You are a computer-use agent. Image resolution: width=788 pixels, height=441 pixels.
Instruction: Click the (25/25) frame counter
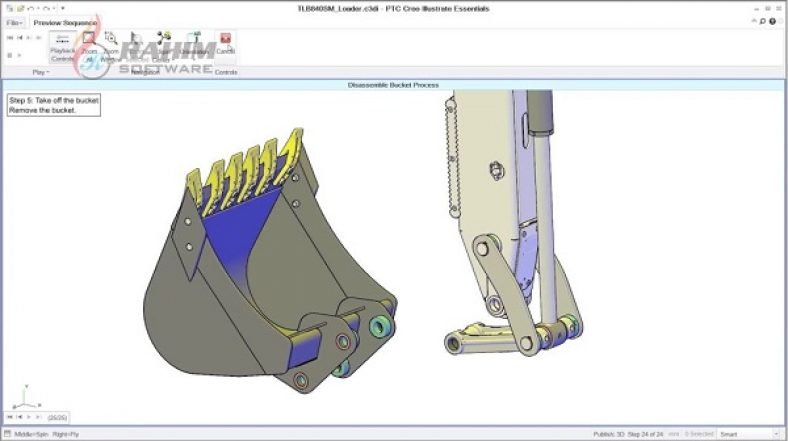click(57, 417)
